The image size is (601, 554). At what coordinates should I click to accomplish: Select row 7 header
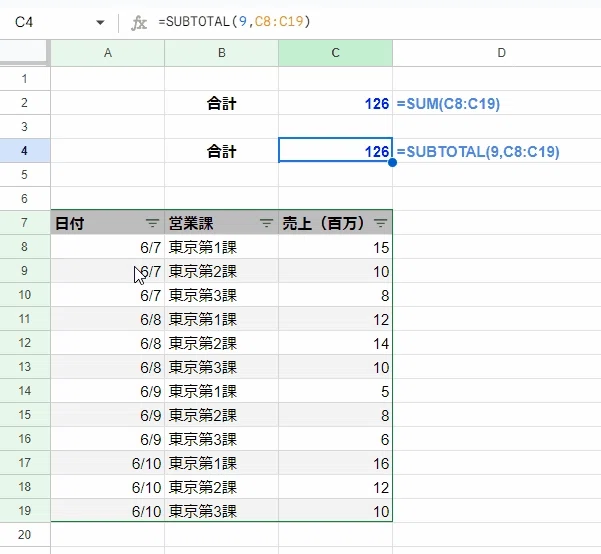(25, 223)
